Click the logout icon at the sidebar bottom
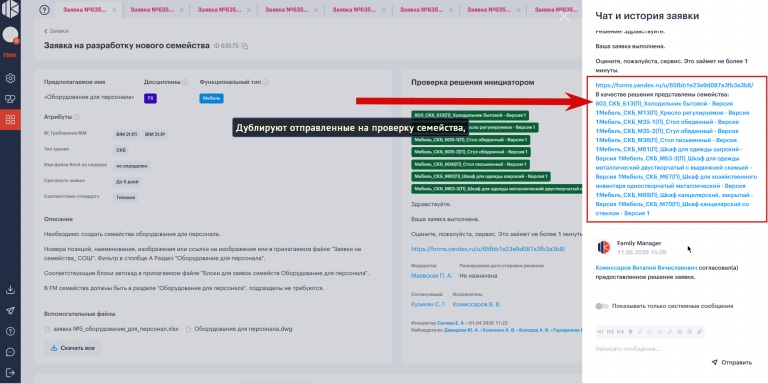Image resolution: width=768 pixels, height=384 pixels. coord(10,373)
